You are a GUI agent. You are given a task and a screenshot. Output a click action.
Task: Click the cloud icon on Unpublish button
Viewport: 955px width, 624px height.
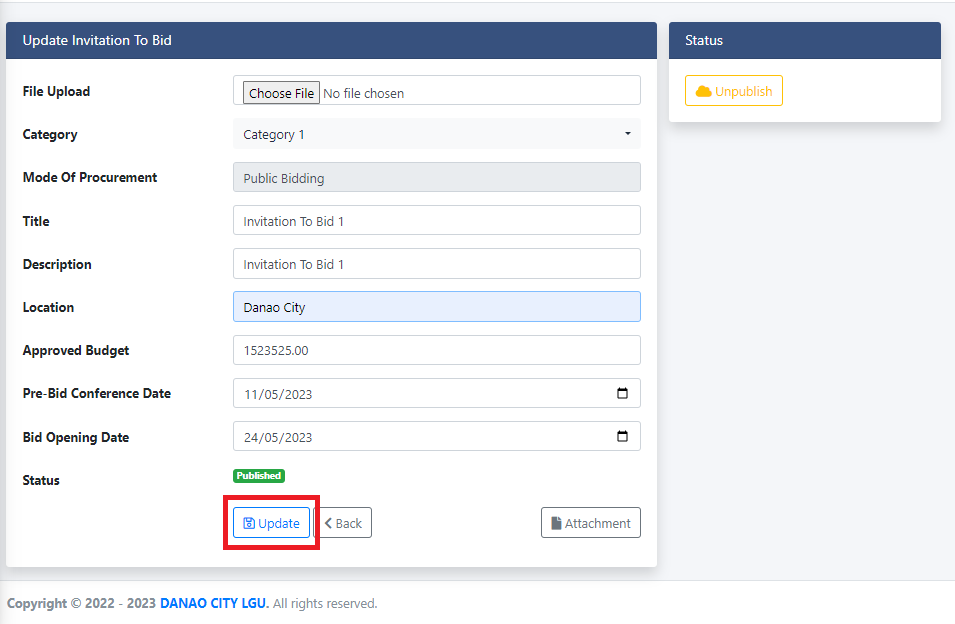(x=703, y=91)
